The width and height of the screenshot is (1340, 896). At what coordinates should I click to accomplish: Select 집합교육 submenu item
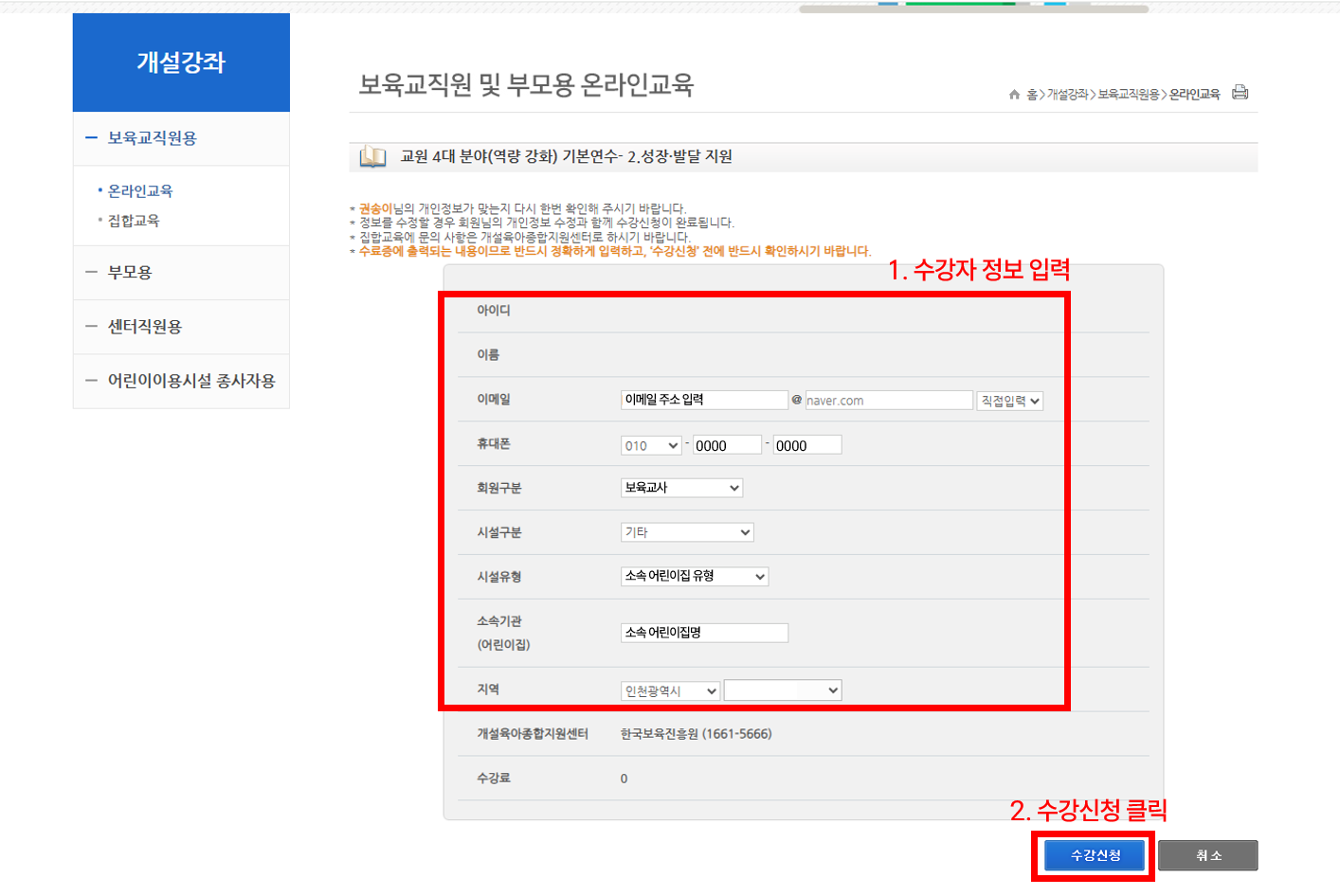click(x=134, y=221)
